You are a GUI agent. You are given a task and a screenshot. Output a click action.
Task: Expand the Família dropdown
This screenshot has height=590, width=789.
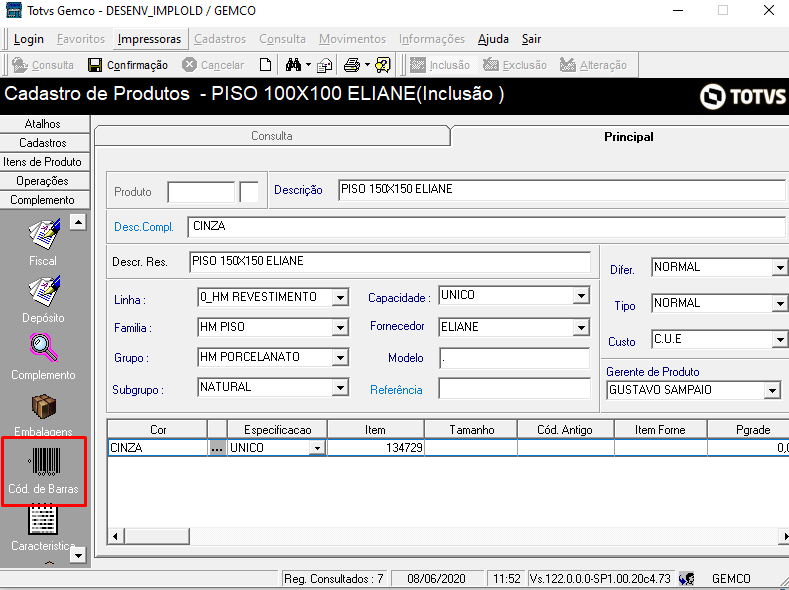click(340, 328)
